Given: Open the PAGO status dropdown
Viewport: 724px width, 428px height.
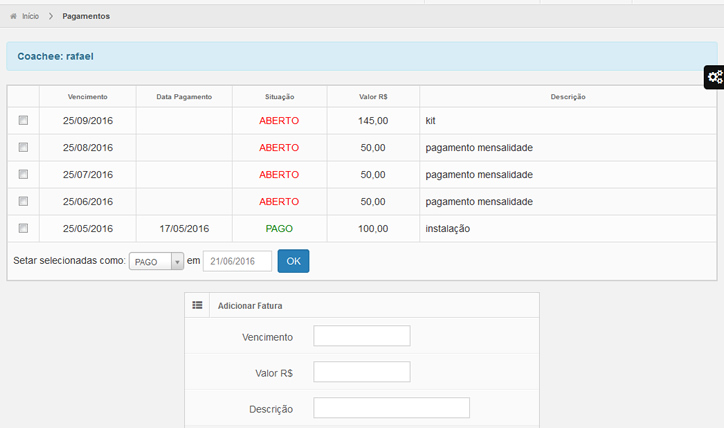Looking at the screenshot, I should (x=156, y=262).
